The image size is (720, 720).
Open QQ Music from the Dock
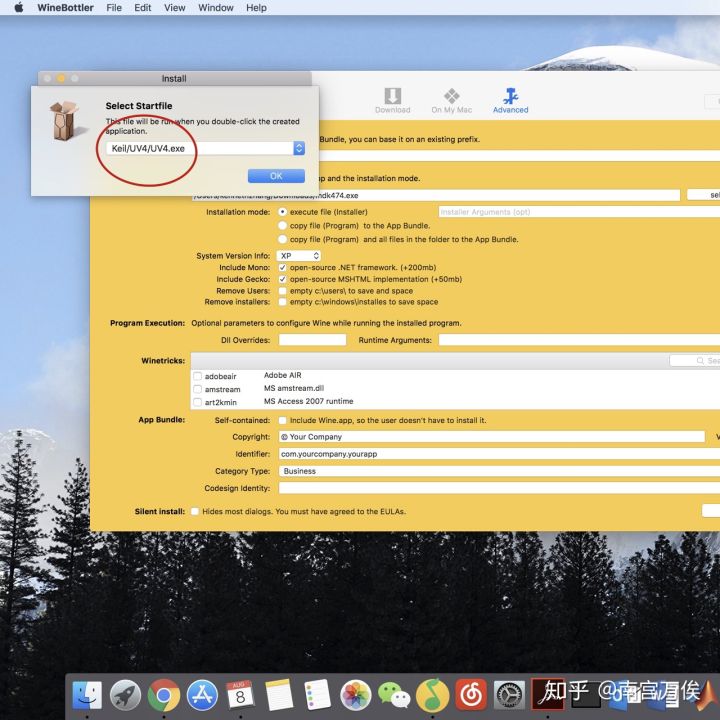[432, 695]
